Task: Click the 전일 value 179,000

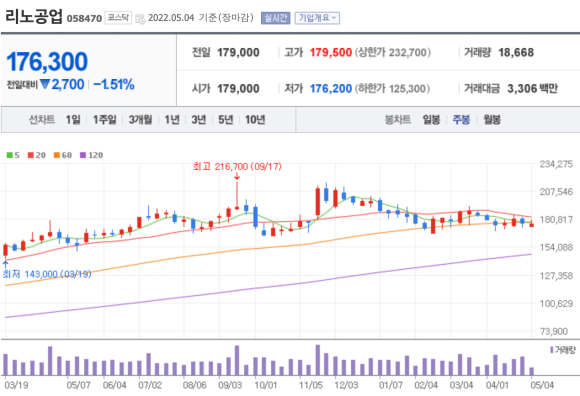Action: click(x=238, y=53)
